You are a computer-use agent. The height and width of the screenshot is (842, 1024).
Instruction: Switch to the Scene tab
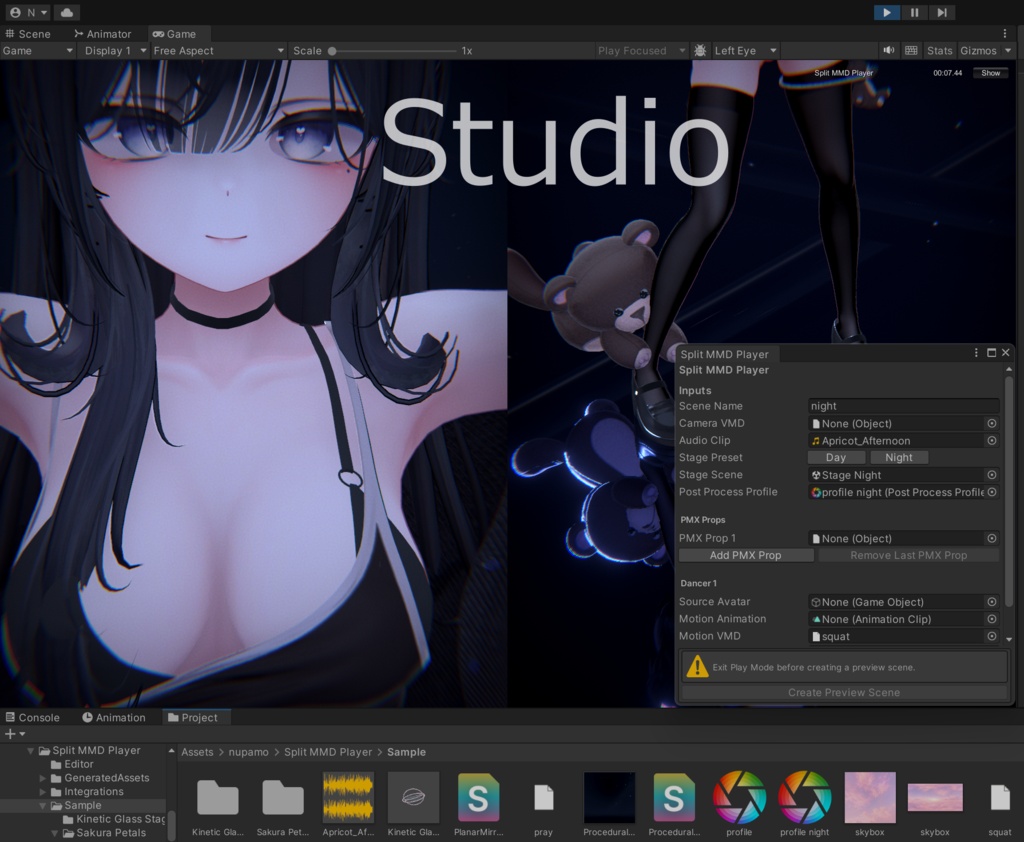click(28, 34)
